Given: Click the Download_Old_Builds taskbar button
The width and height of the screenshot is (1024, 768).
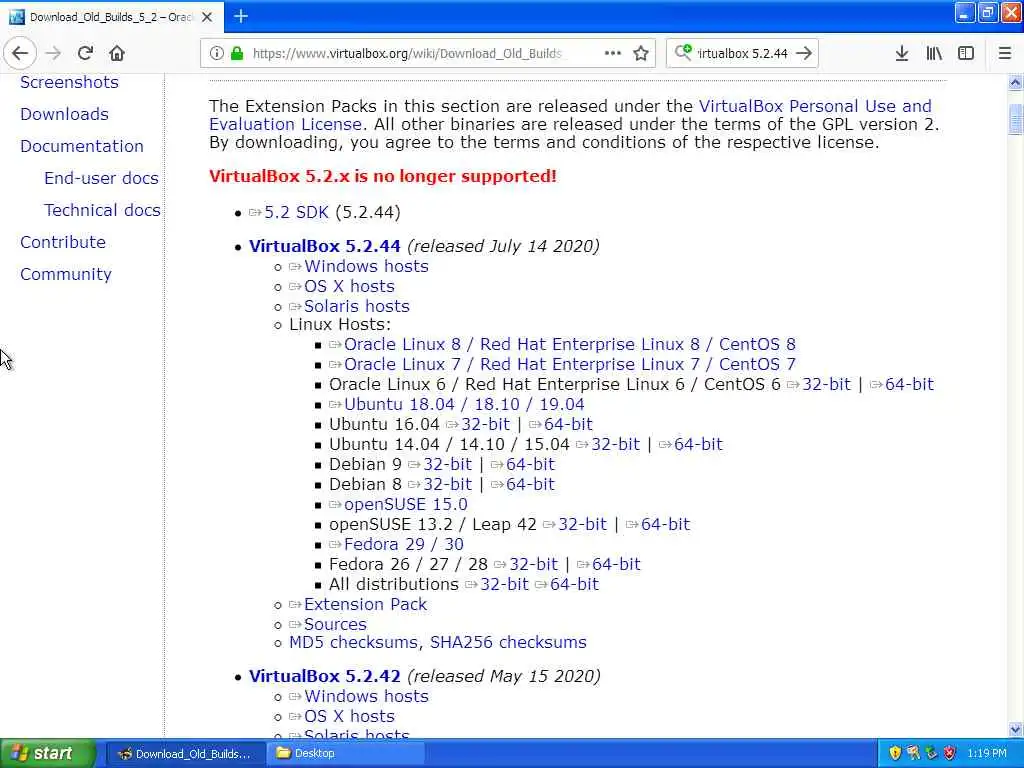Looking at the screenshot, I should pyautogui.click(x=185, y=754).
